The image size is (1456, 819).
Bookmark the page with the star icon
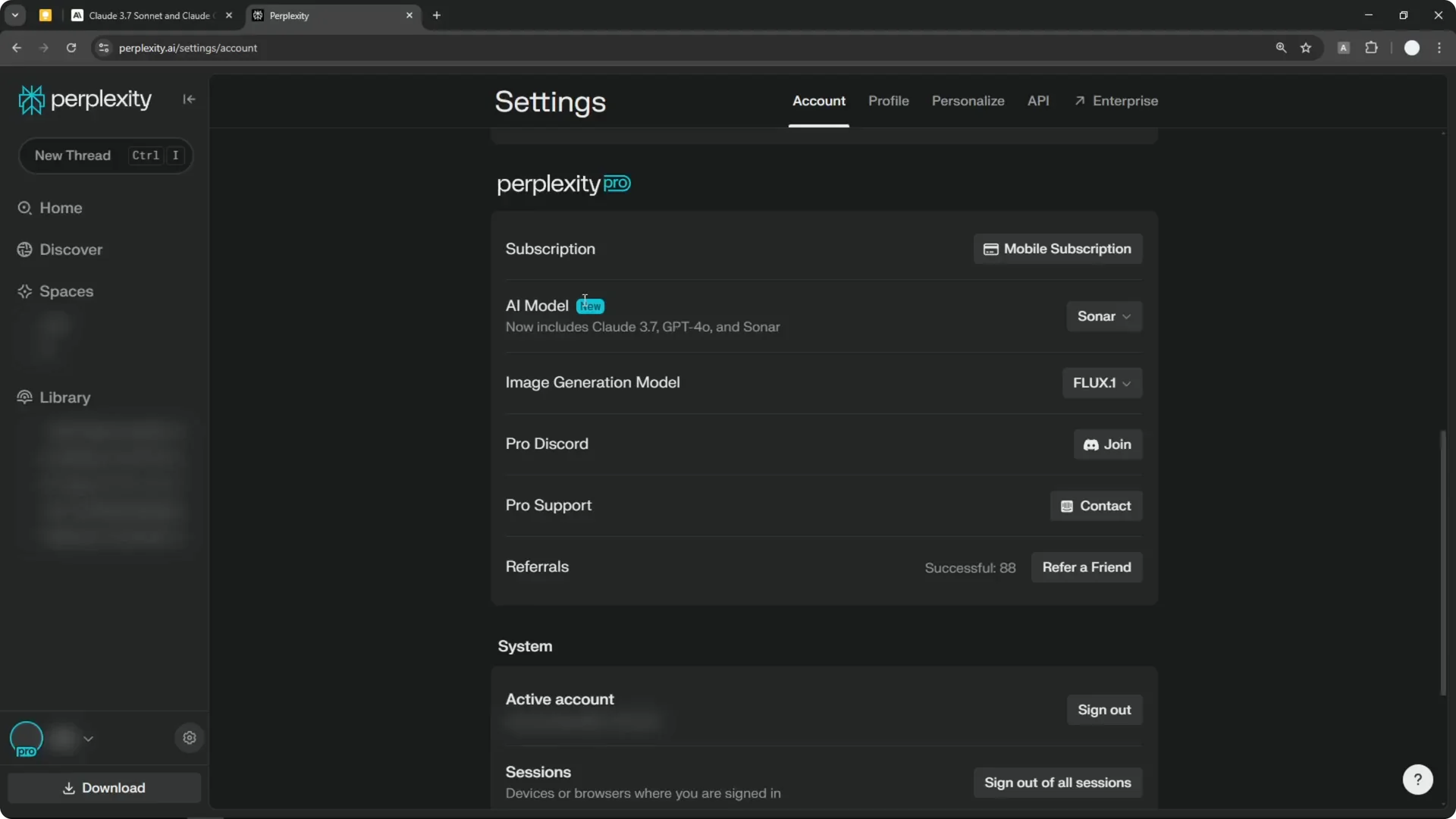coord(1307,48)
